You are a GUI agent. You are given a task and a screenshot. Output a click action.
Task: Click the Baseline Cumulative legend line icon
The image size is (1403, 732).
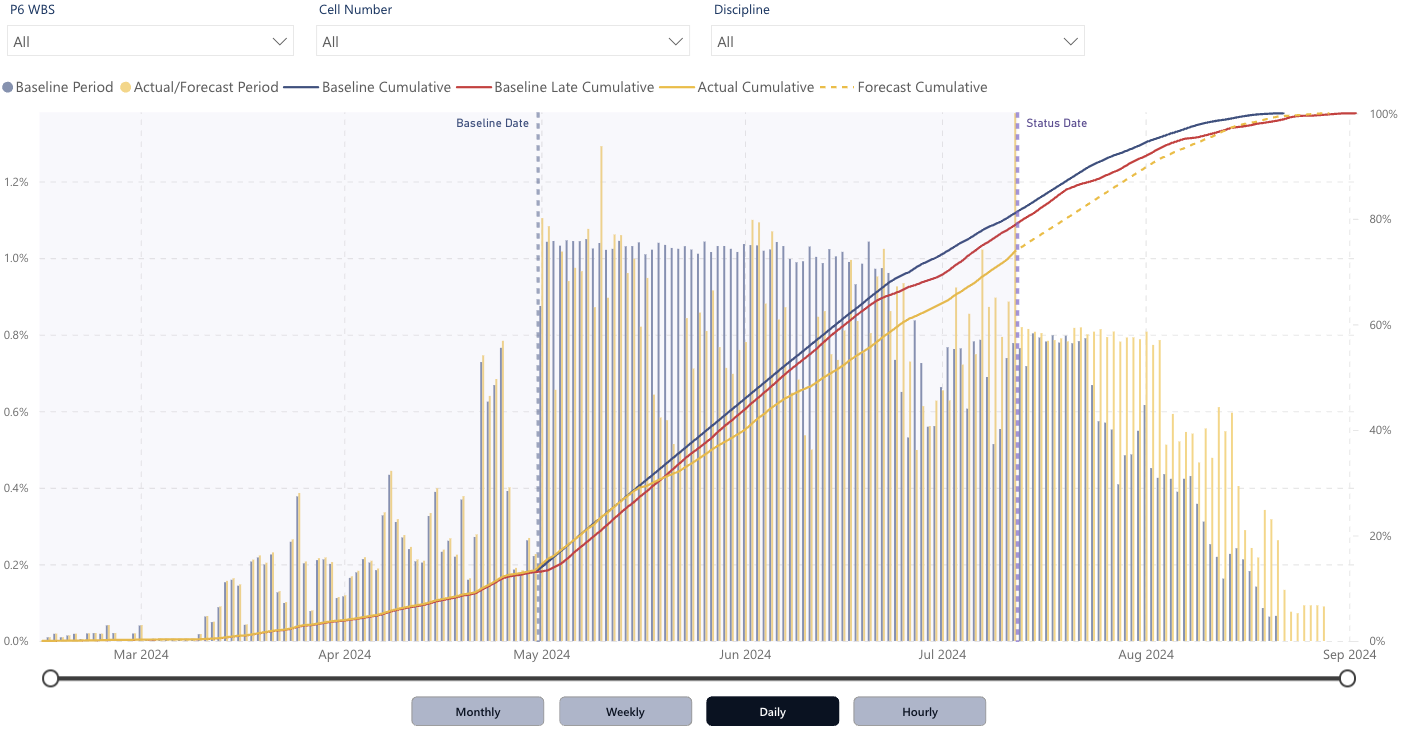[300, 87]
